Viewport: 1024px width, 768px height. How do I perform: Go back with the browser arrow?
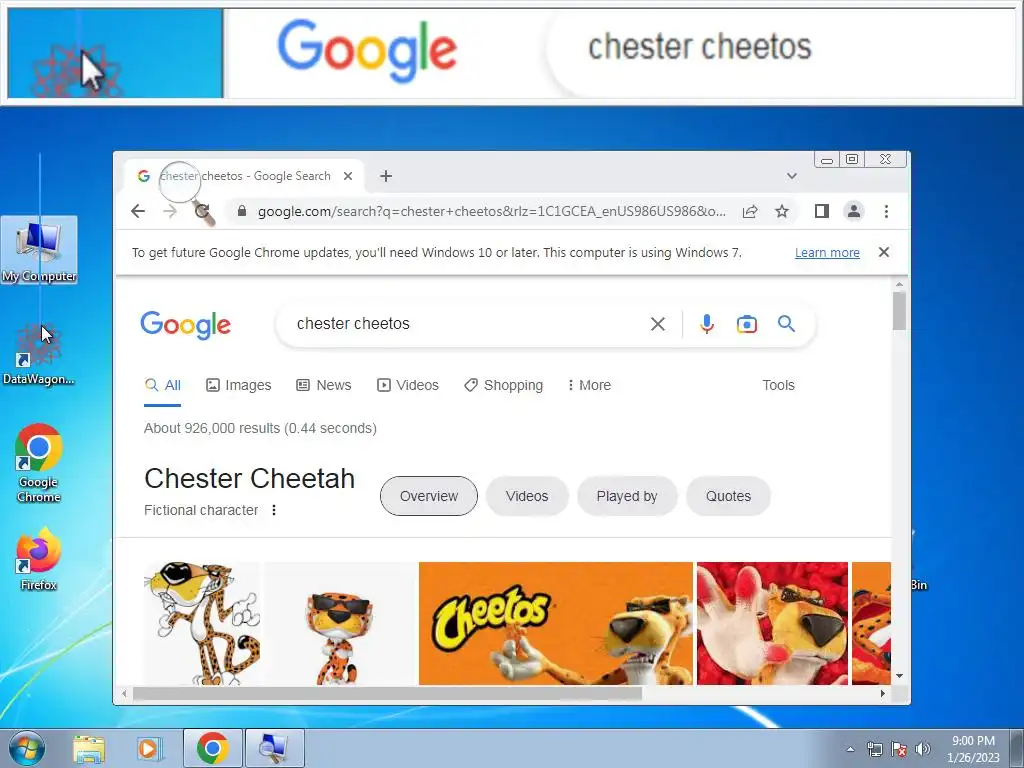coord(138,211)
